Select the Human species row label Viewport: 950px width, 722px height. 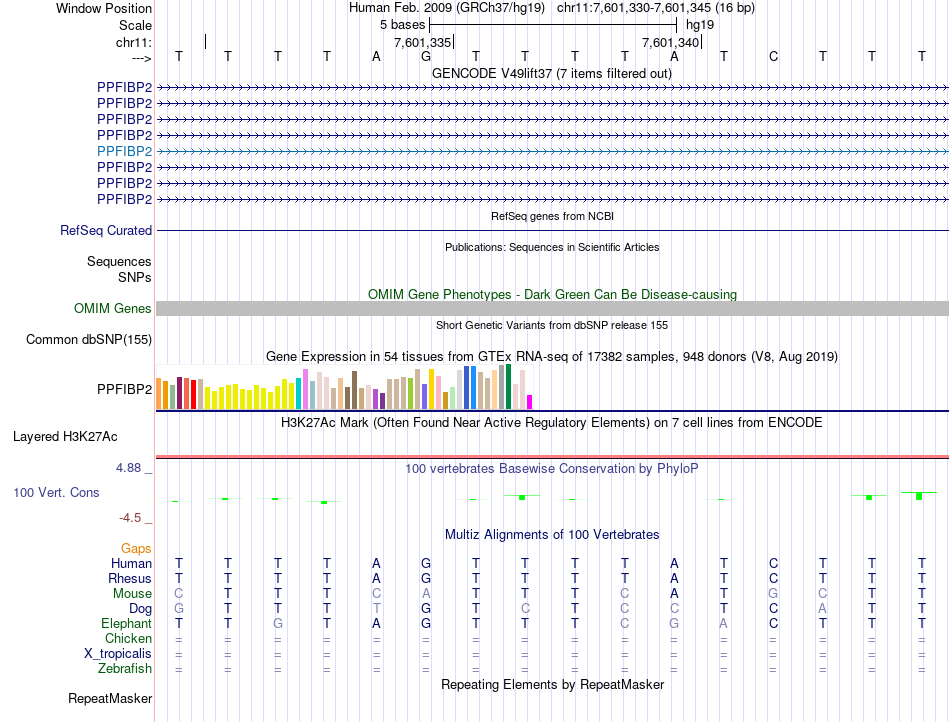131,563
